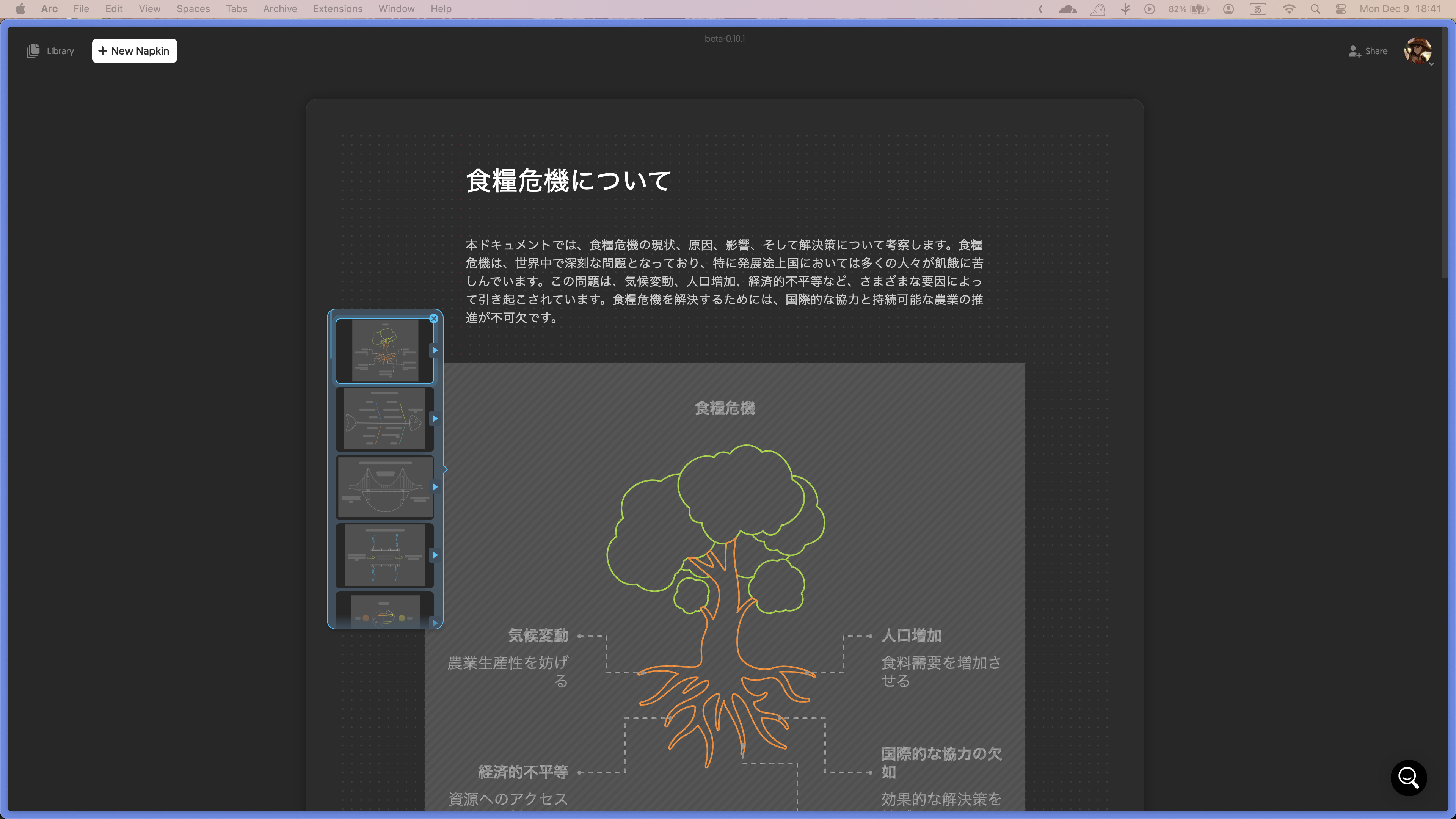Click the Japanese input source icon
1456x819 pixels.
point(1258,8)
